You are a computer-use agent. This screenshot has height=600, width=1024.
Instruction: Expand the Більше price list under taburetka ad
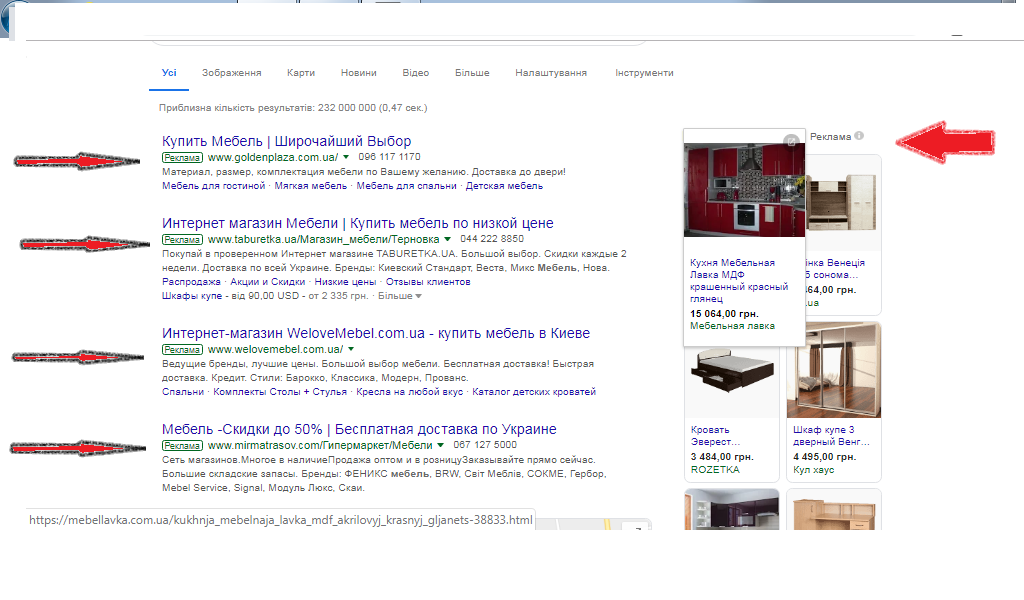point(400,296)
